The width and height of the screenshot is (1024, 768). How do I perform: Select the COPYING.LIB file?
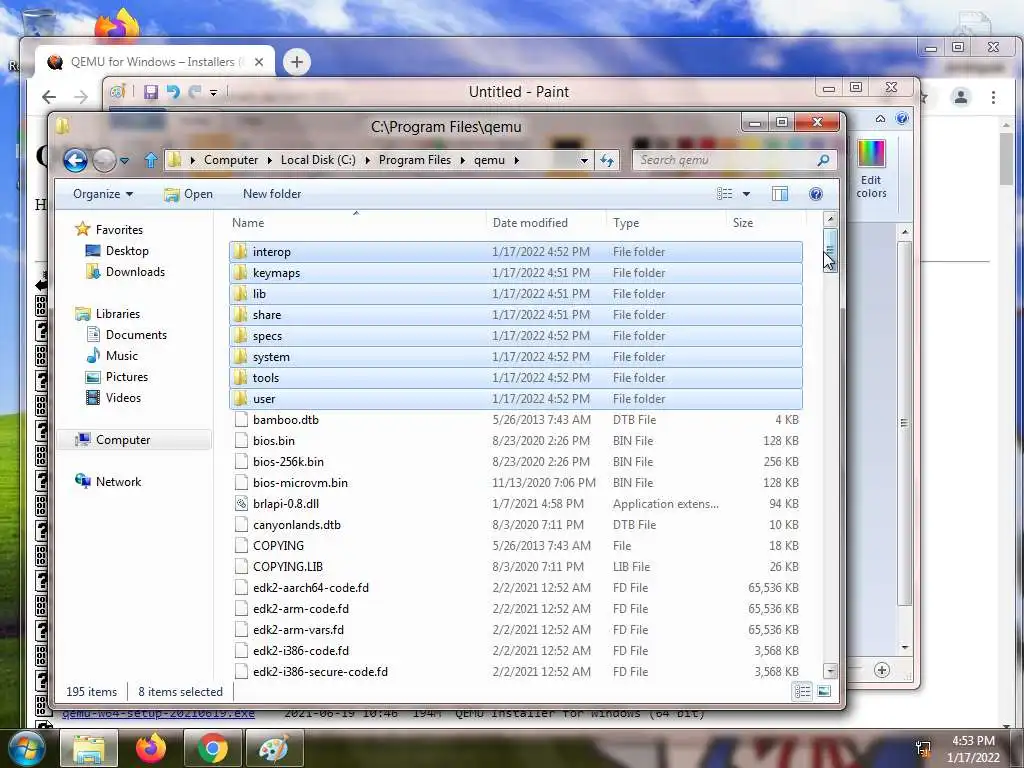pos(516,567)
